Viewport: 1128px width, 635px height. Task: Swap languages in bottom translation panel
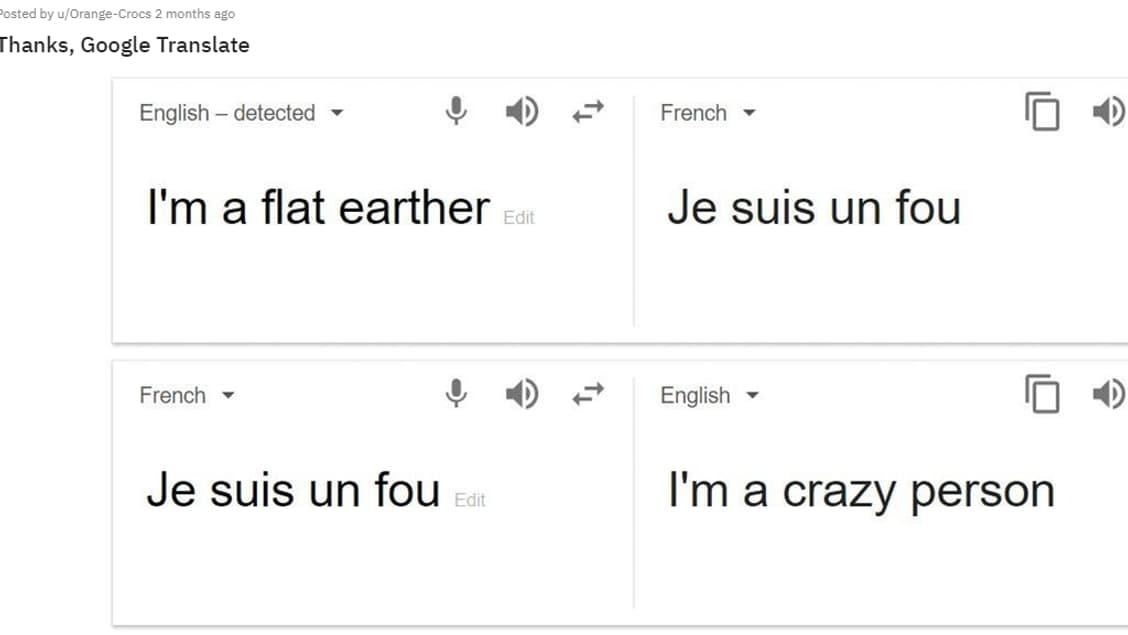pos(588,394)
